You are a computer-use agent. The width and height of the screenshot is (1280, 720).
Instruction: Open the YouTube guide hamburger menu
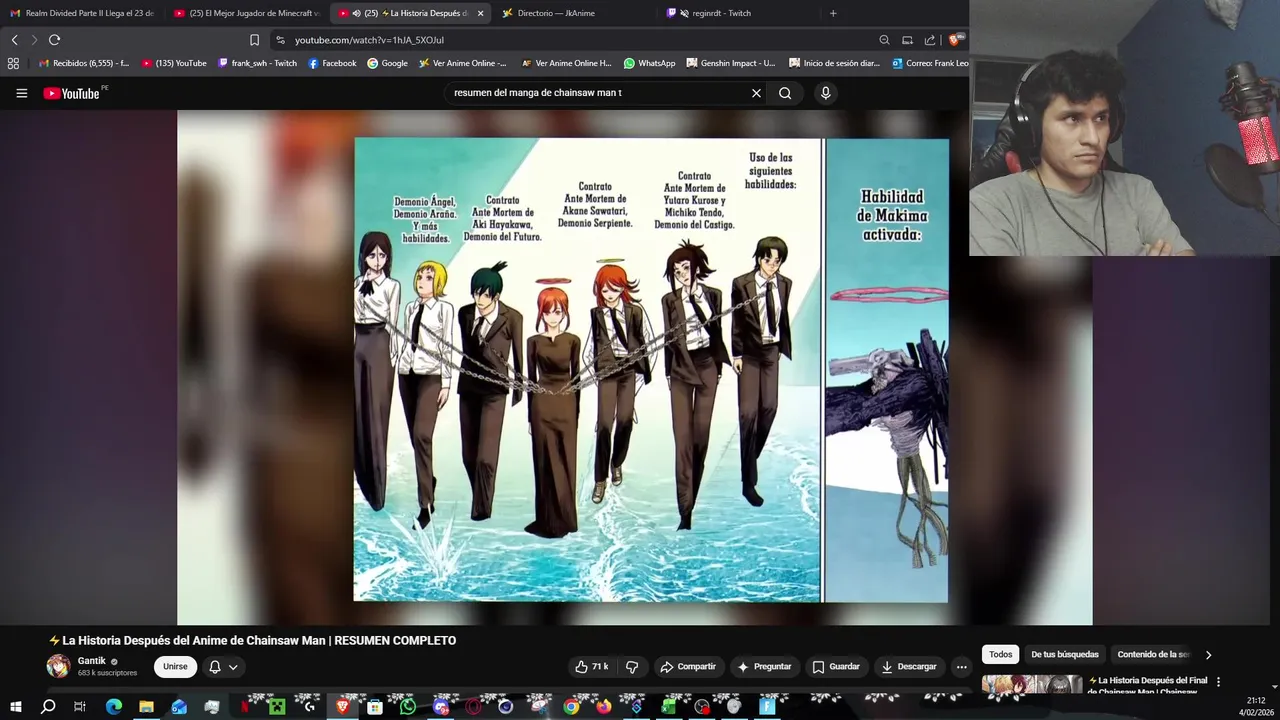click(21, 93)
